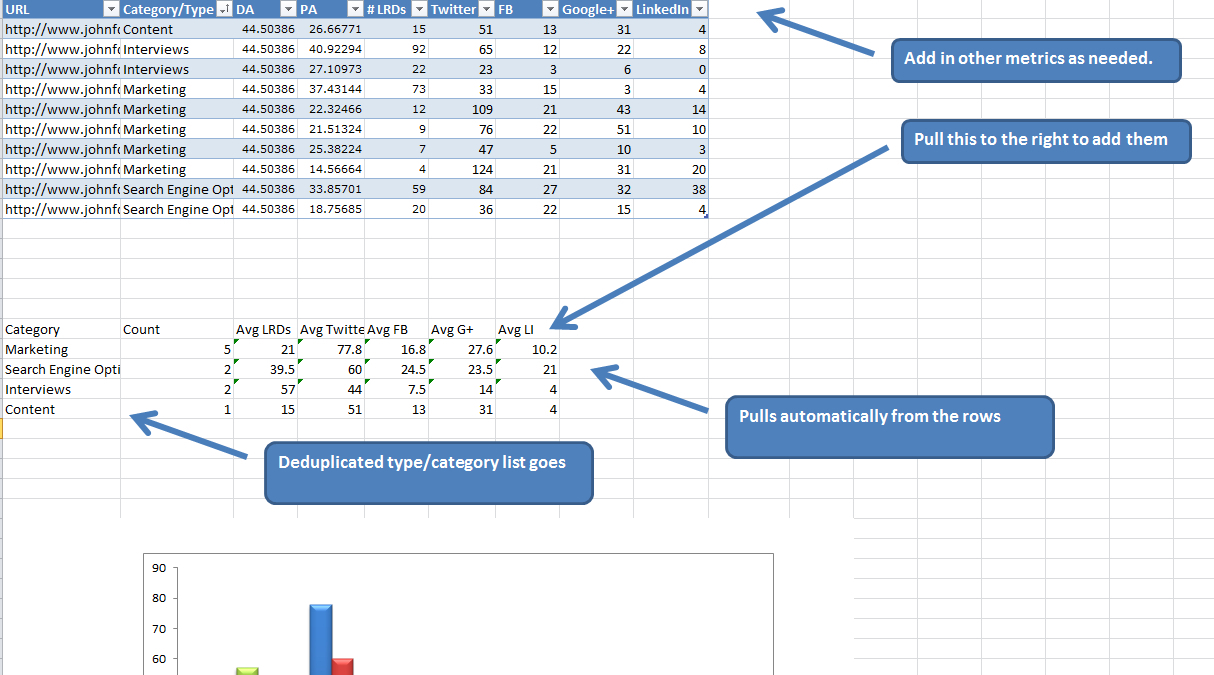Open the Category/Type sort filter dropdown
This screenshot has height=675, width=1214.
tap(221, 9)
